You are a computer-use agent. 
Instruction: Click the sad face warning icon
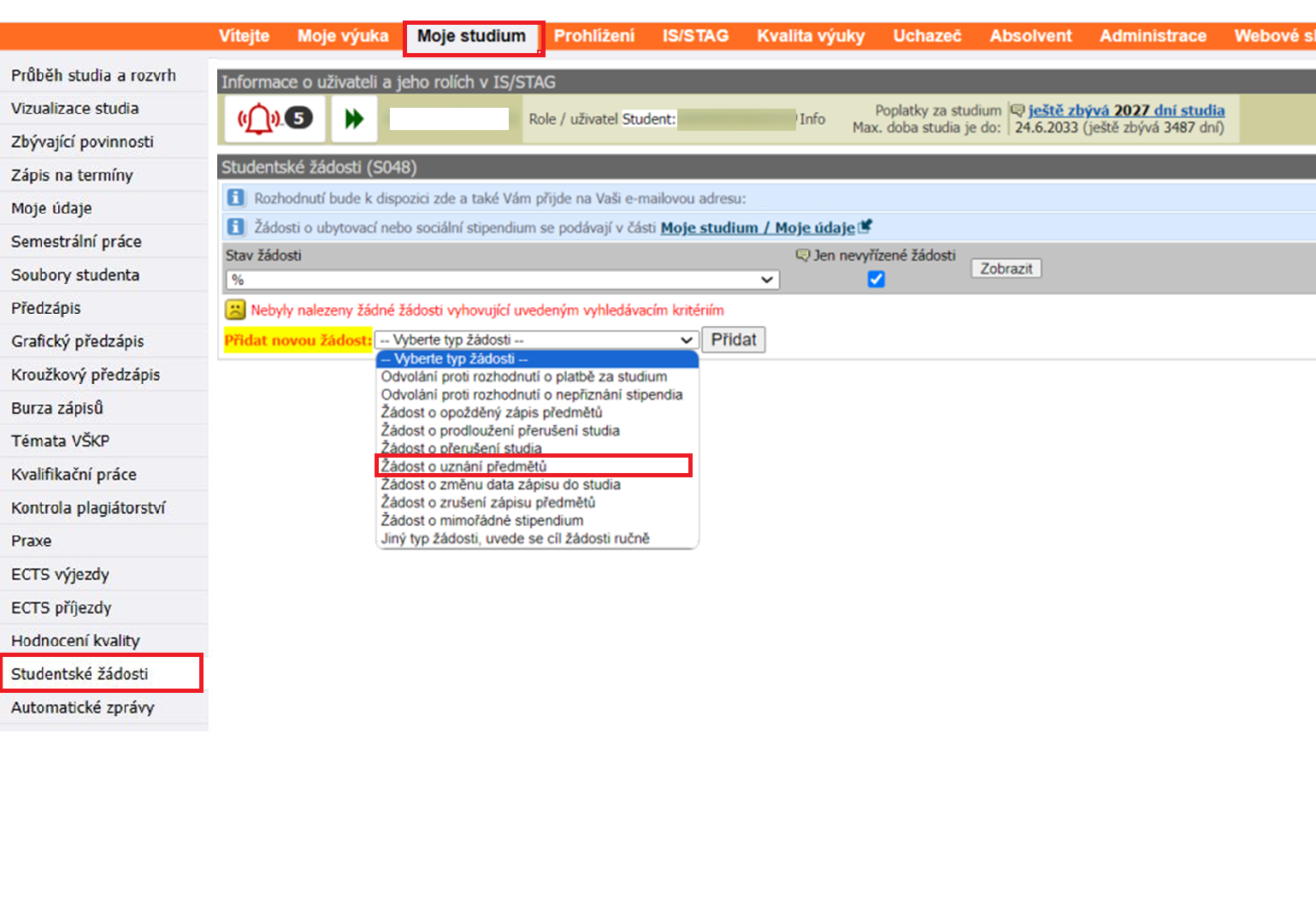pos(234,310)
